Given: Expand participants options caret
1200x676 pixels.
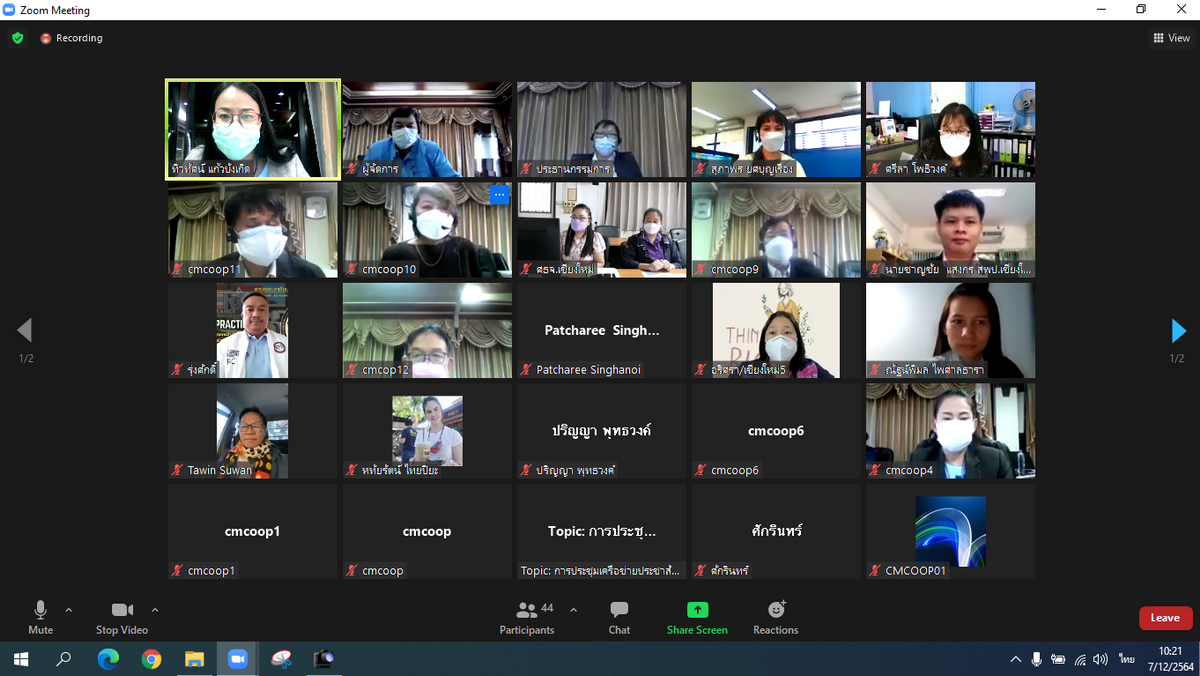Looking at the screenshot, I should coord(573,609).
